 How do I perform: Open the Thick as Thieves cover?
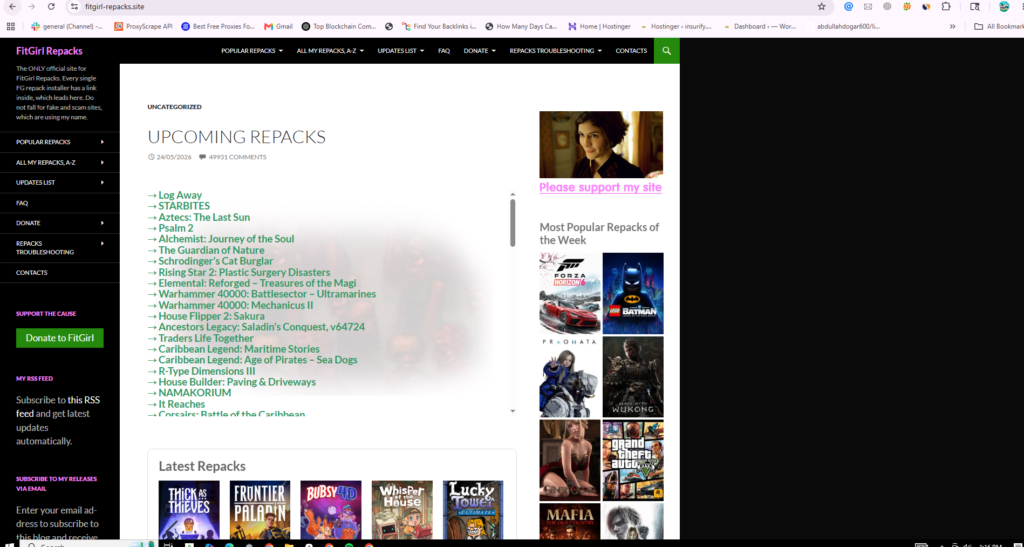[189, 510]
